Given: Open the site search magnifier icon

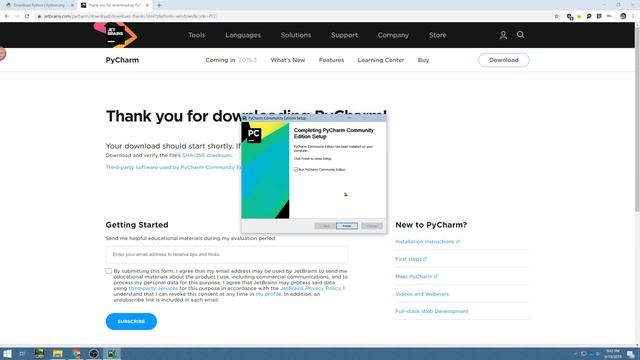Looking at the screenshot, I should point(520,35).
